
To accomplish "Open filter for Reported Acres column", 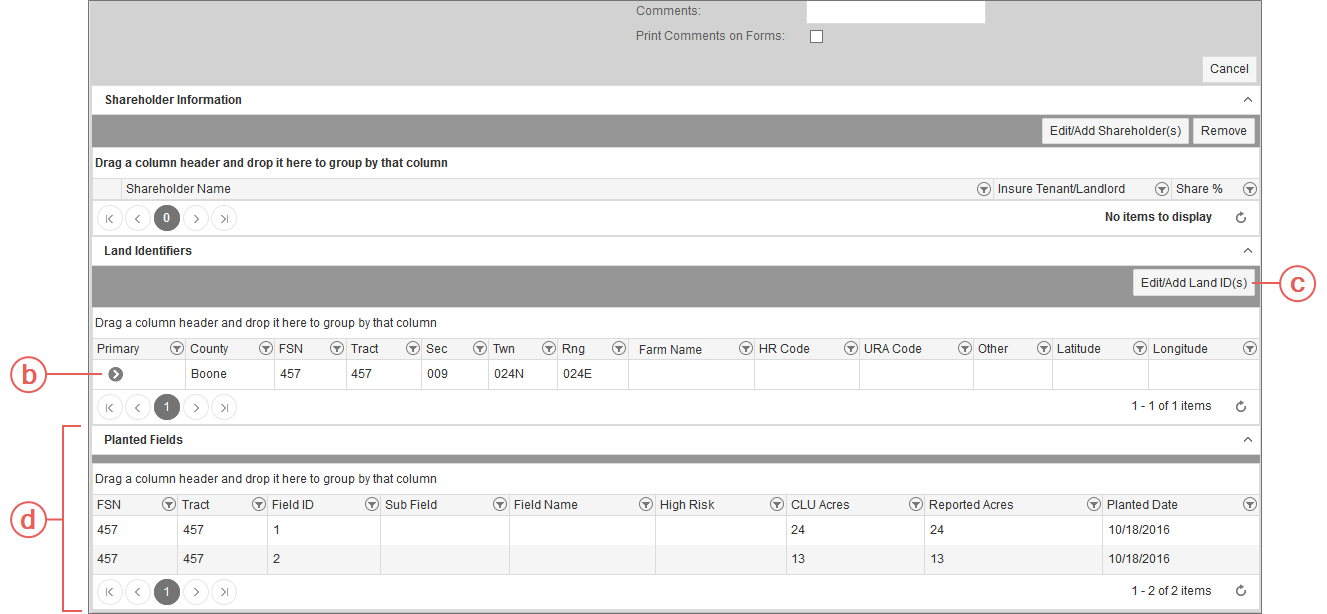I will (x=1094, y=505).
